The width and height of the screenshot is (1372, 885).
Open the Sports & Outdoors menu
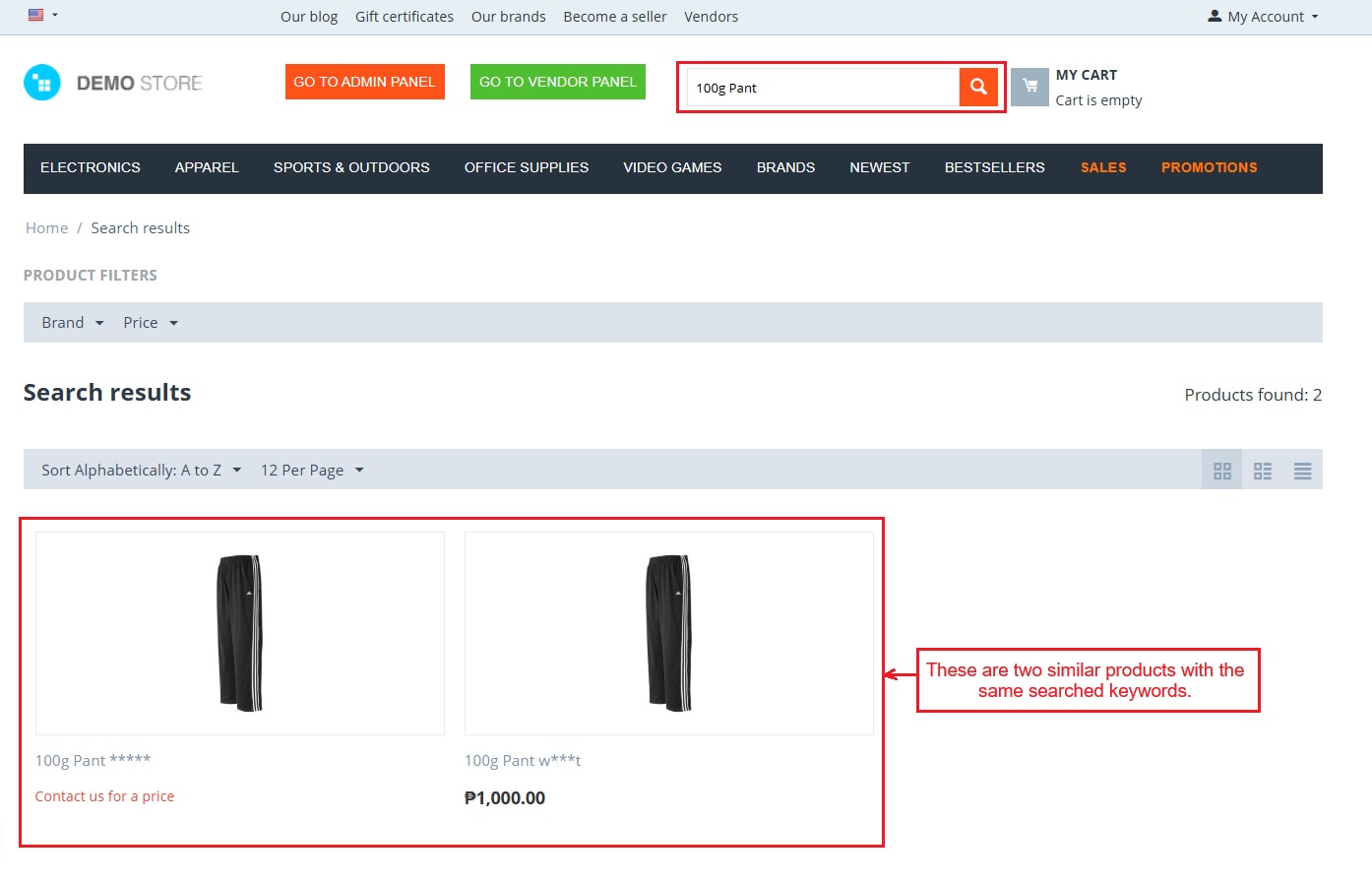[x=351, y=167]
